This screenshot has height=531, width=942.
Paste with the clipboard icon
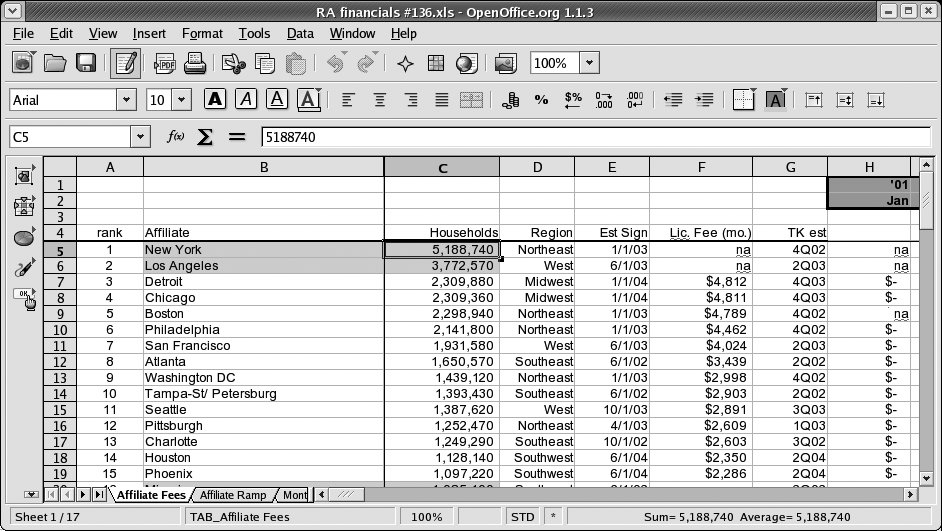tap(296, 63)
